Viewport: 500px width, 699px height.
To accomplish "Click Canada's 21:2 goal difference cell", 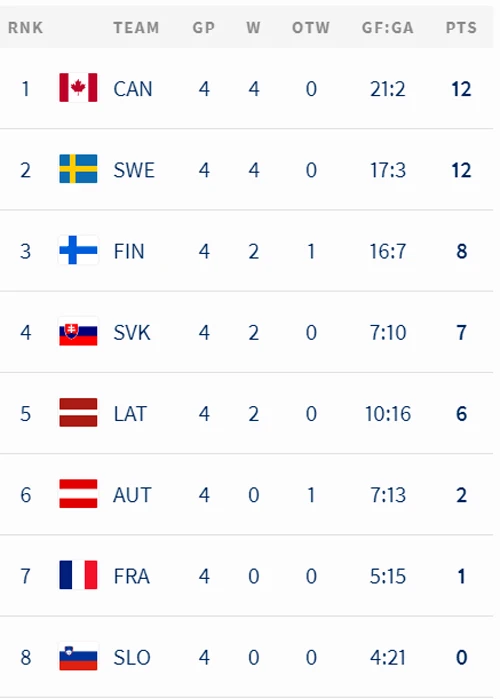I will (x=388, y=89).
